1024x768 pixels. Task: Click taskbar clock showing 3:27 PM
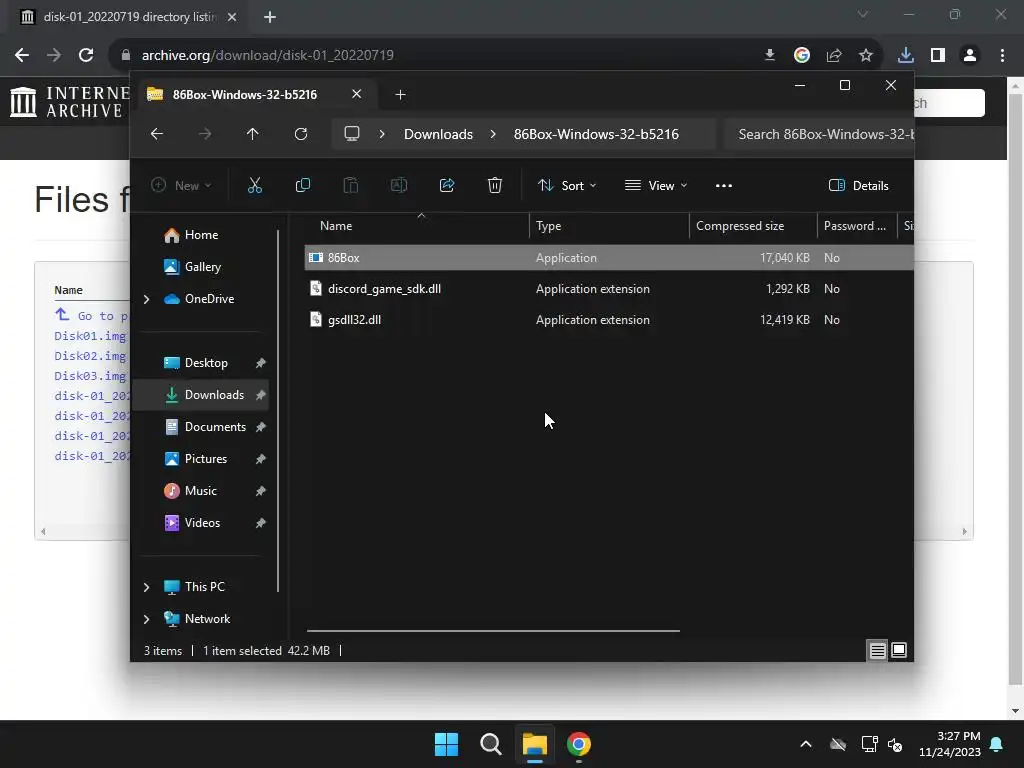coord(950,744)
